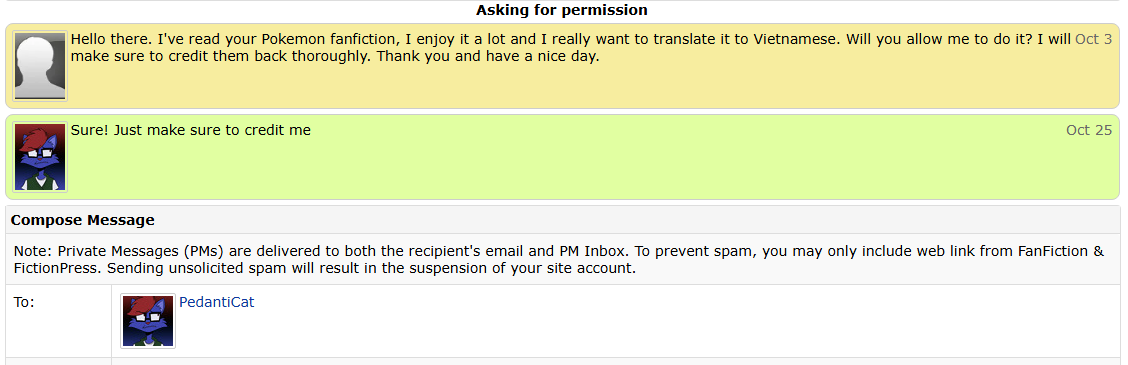This screenshot has width=1128, height=365.
Task: Click the 'To:' recipient label
Action: pos(24,302)
